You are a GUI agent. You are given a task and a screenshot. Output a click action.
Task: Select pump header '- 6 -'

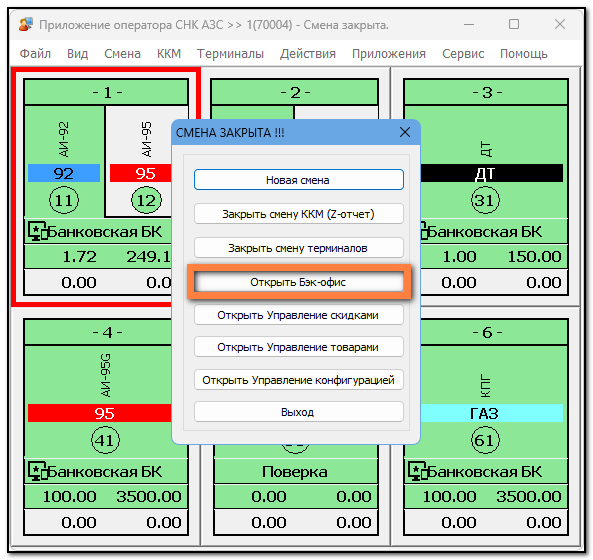click(494, 332)
